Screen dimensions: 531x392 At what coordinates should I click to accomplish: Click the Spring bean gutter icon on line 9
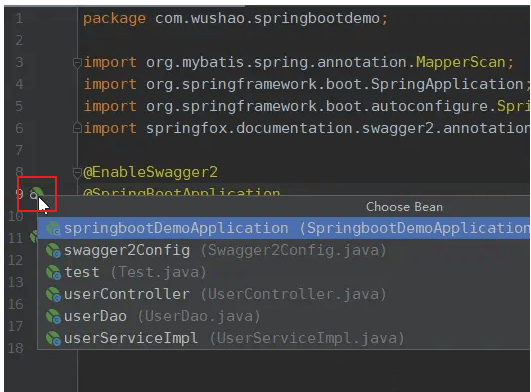click(x=36, y=194)
